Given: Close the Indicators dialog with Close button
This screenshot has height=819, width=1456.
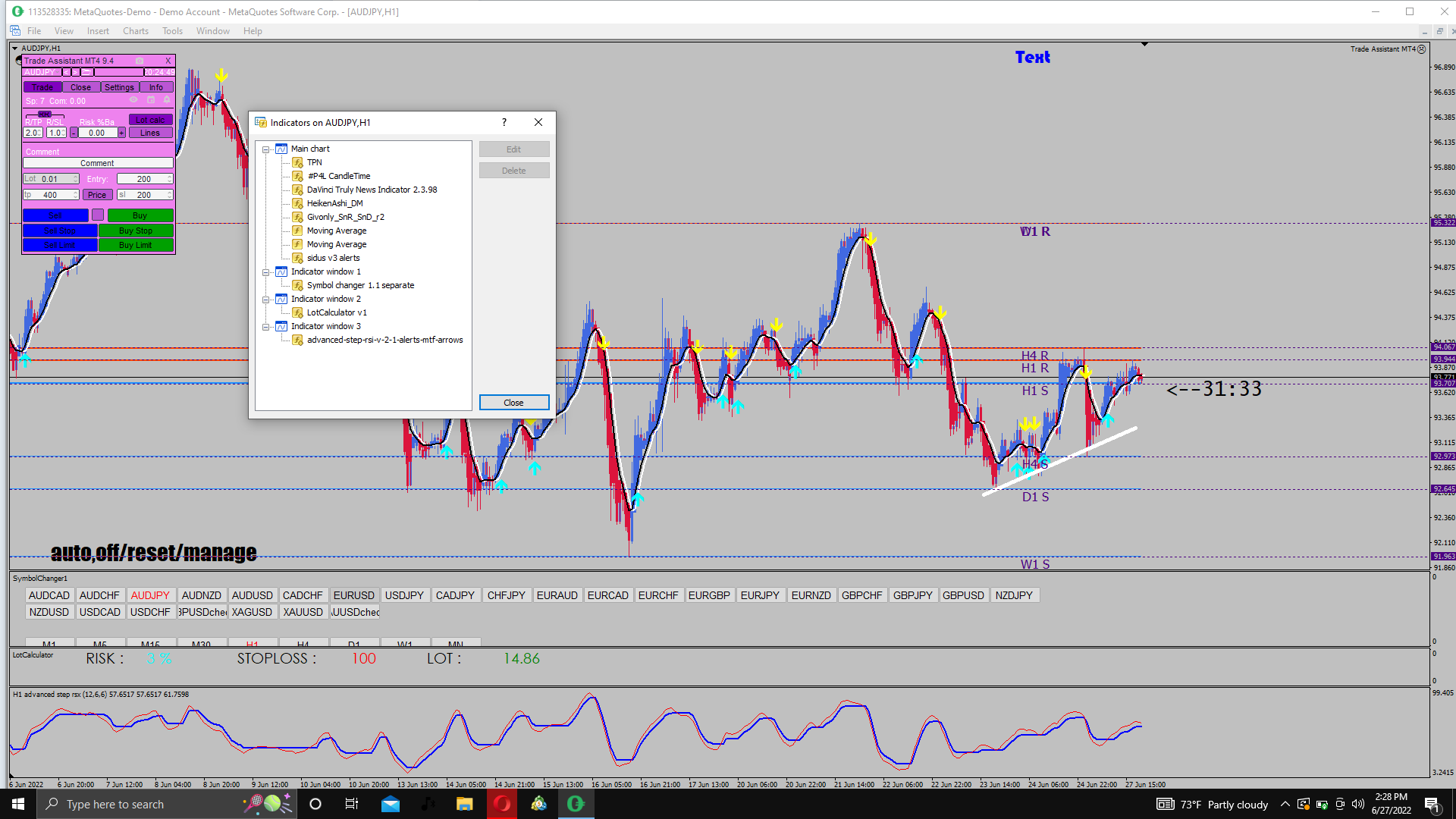Looking at the screenshot, I should click(x=513, y=403).
